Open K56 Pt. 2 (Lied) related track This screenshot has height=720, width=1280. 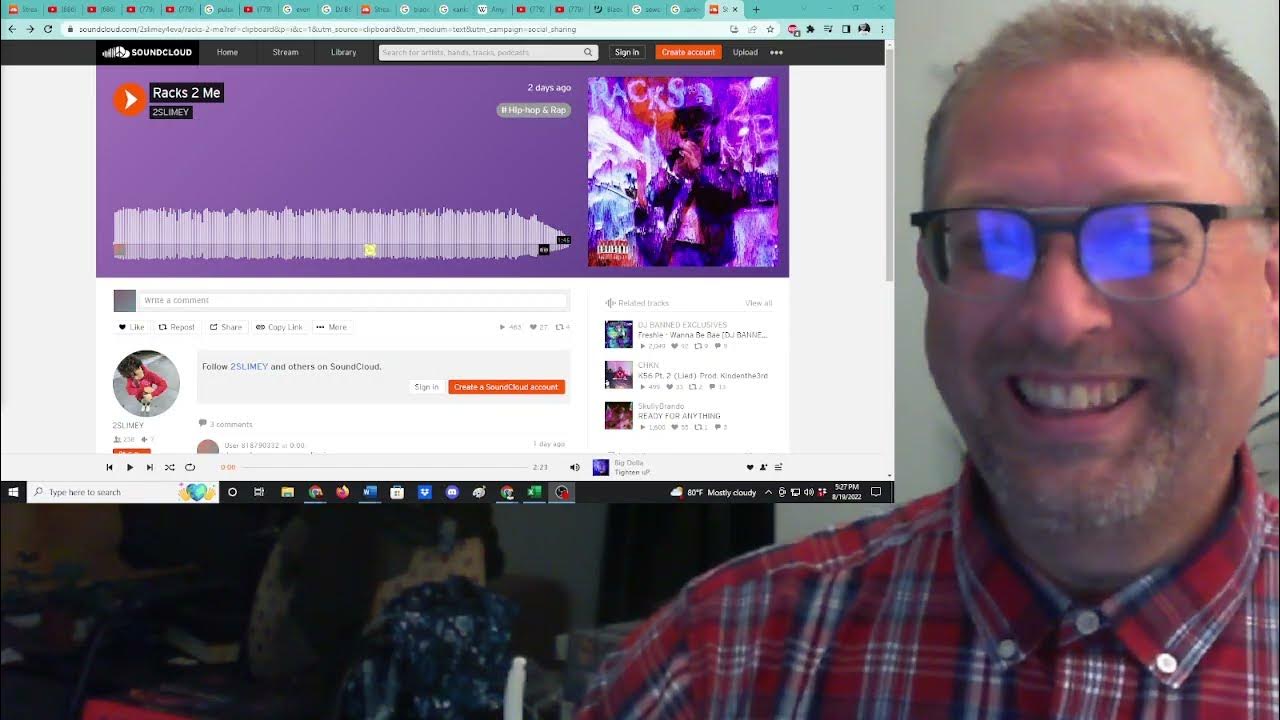pos(702,376)
